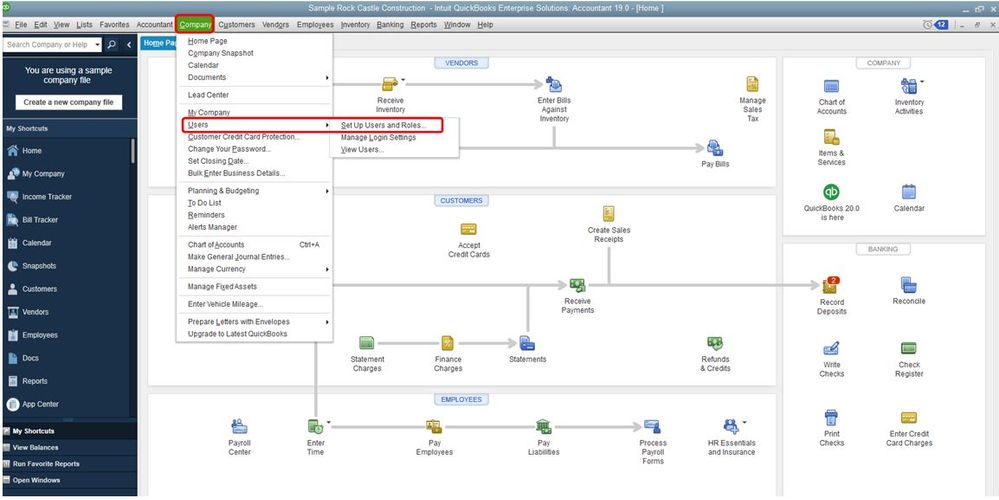Collapse the left shortcuts sidebar arrow
The width and height of the screenshot is (999, 500).
(129, 45)
